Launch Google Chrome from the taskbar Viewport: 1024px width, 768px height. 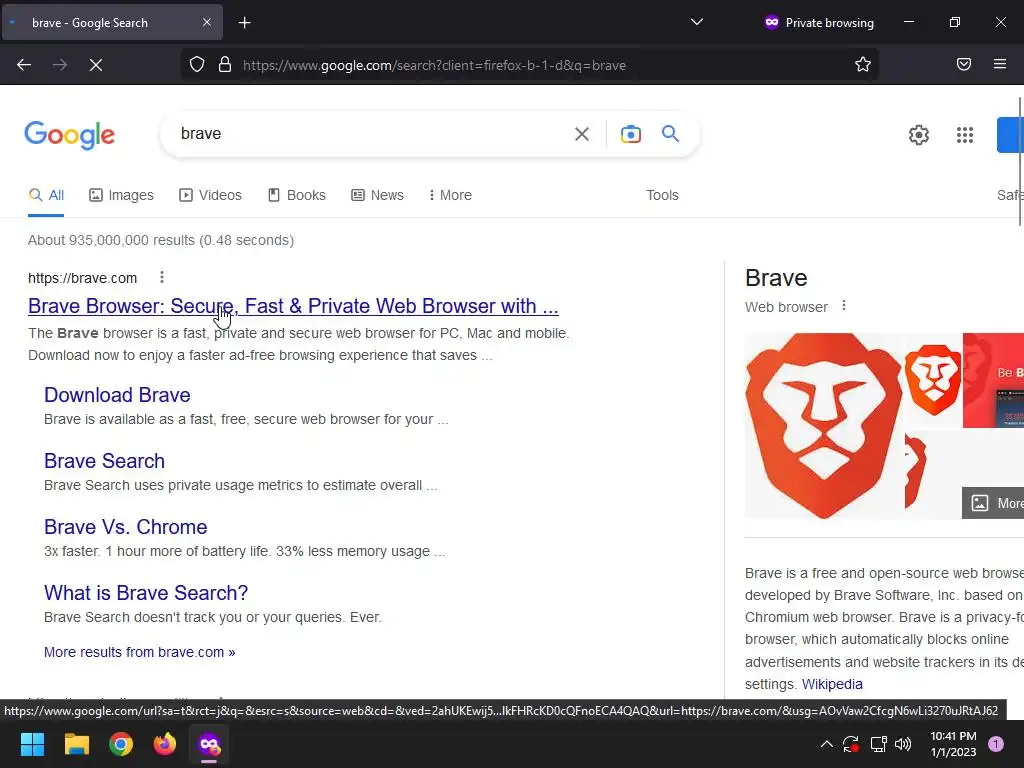click(x=121, y=744)
